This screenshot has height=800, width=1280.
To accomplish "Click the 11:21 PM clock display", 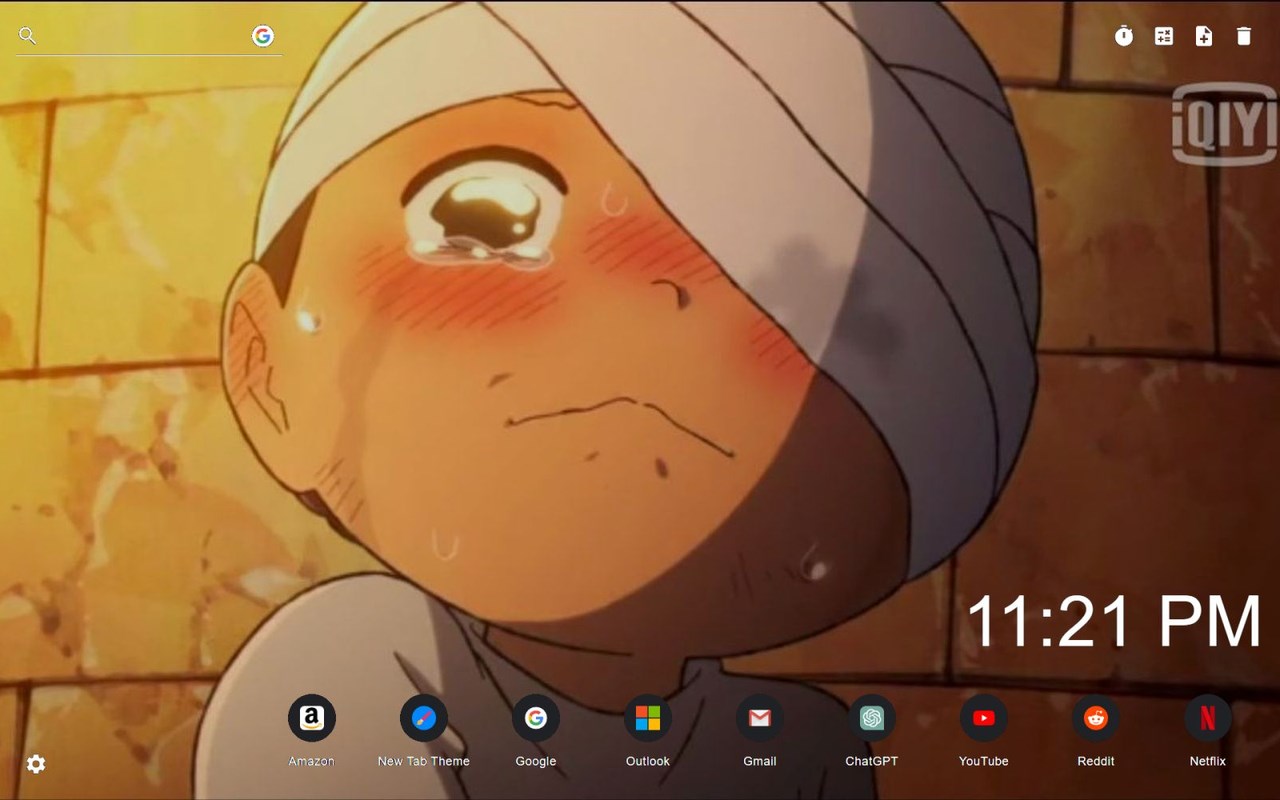I will (1114, 621).
